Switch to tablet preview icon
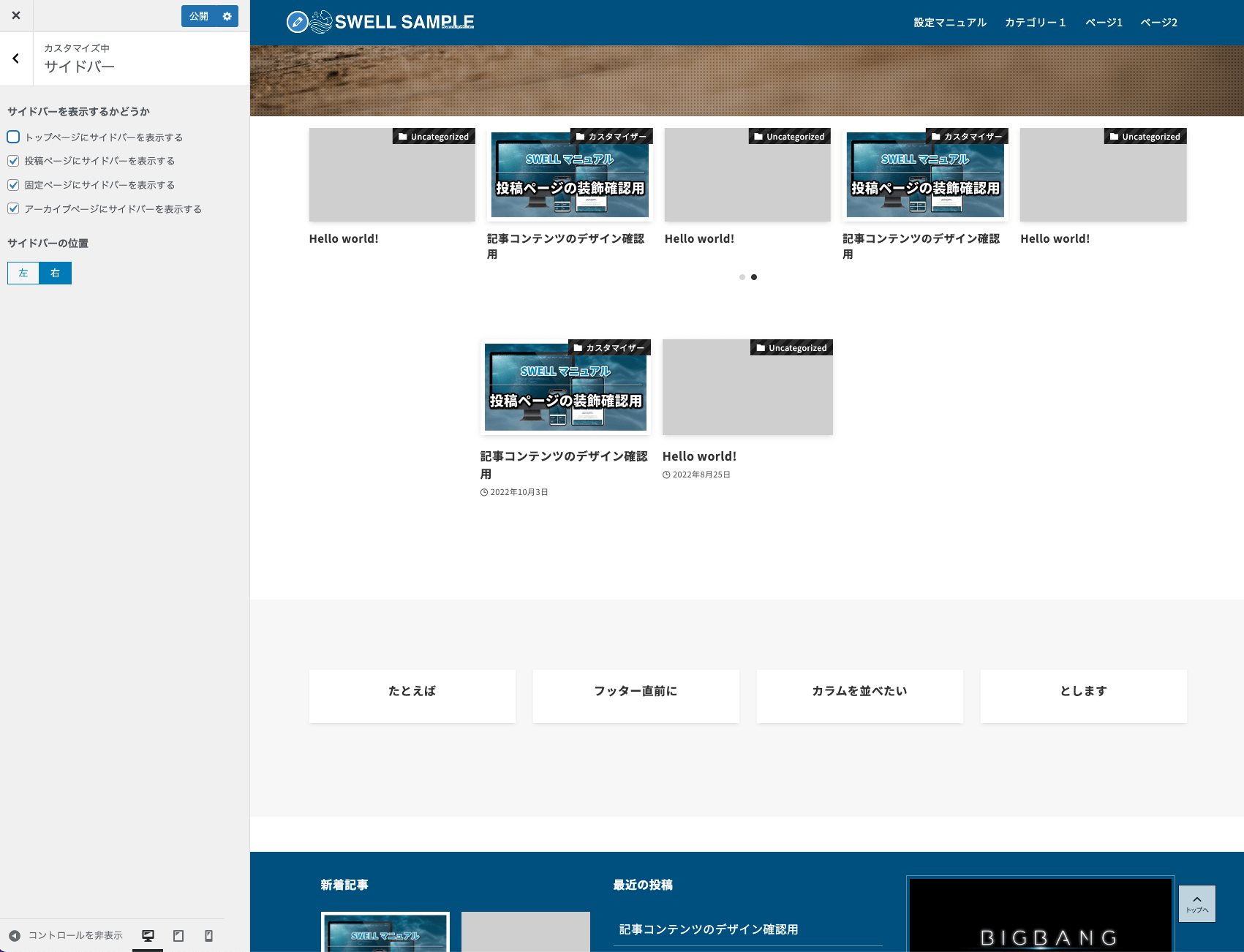The width and height of the screenshot is (1244, 952). click(178, 935)
